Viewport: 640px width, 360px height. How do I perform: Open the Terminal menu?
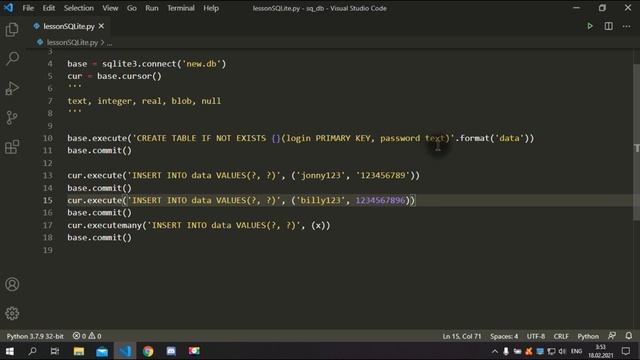point(181,8)
